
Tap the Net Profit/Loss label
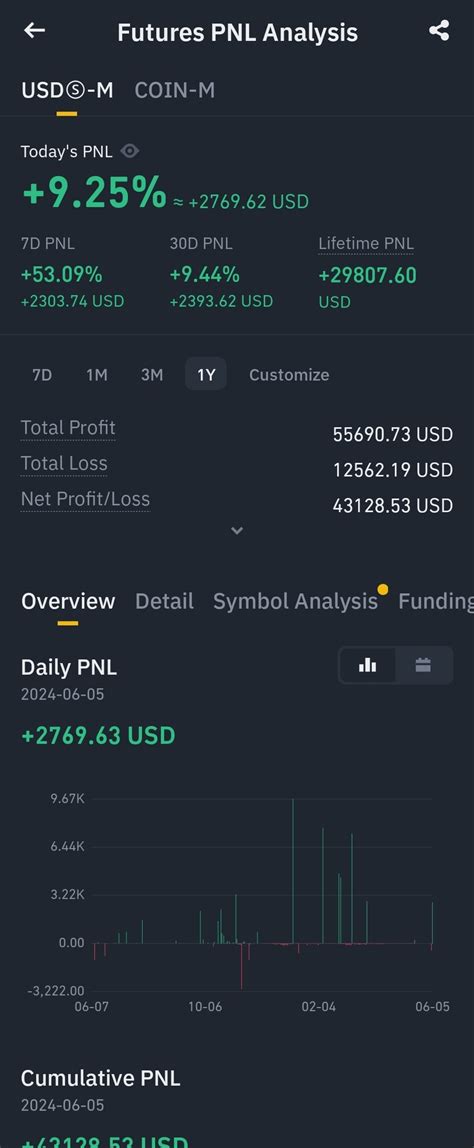(85, 499)
